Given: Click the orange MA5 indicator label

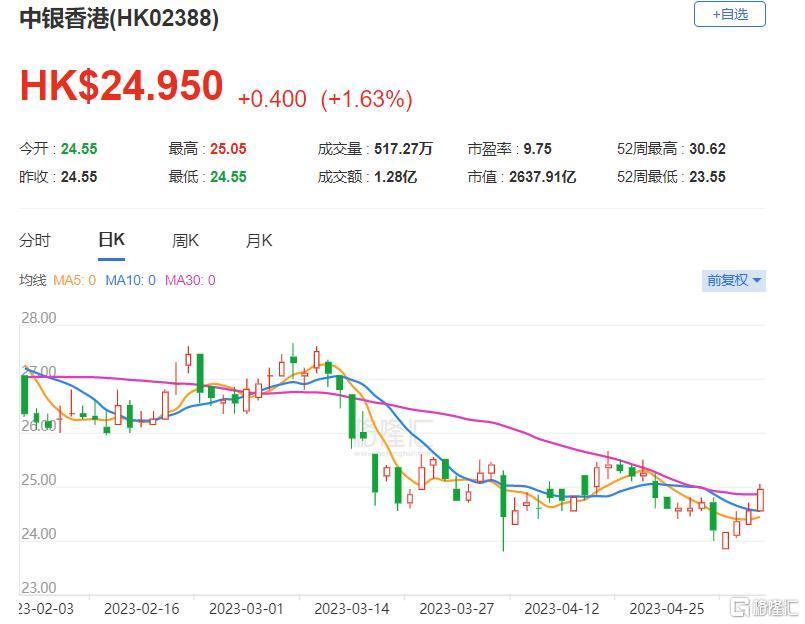Looking at the screenshot, I should (x=77, y=280).
